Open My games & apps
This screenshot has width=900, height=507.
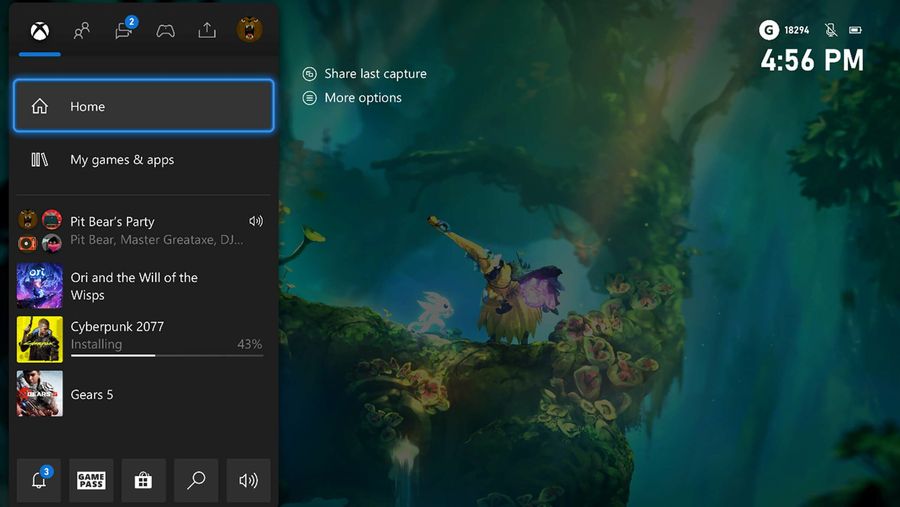pyautogui.click(x=143, y=160)
